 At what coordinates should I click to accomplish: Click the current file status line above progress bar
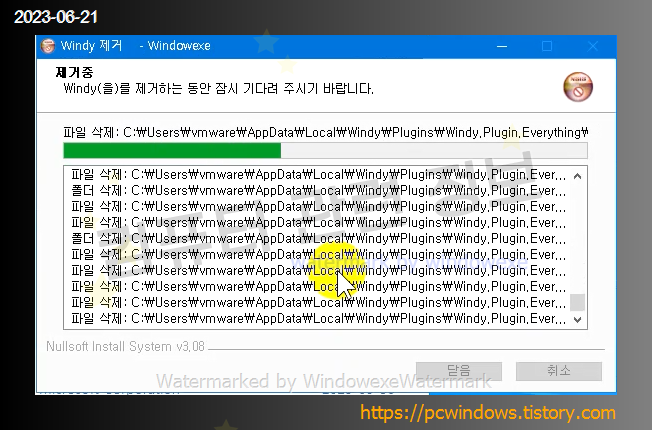[326, 133]
